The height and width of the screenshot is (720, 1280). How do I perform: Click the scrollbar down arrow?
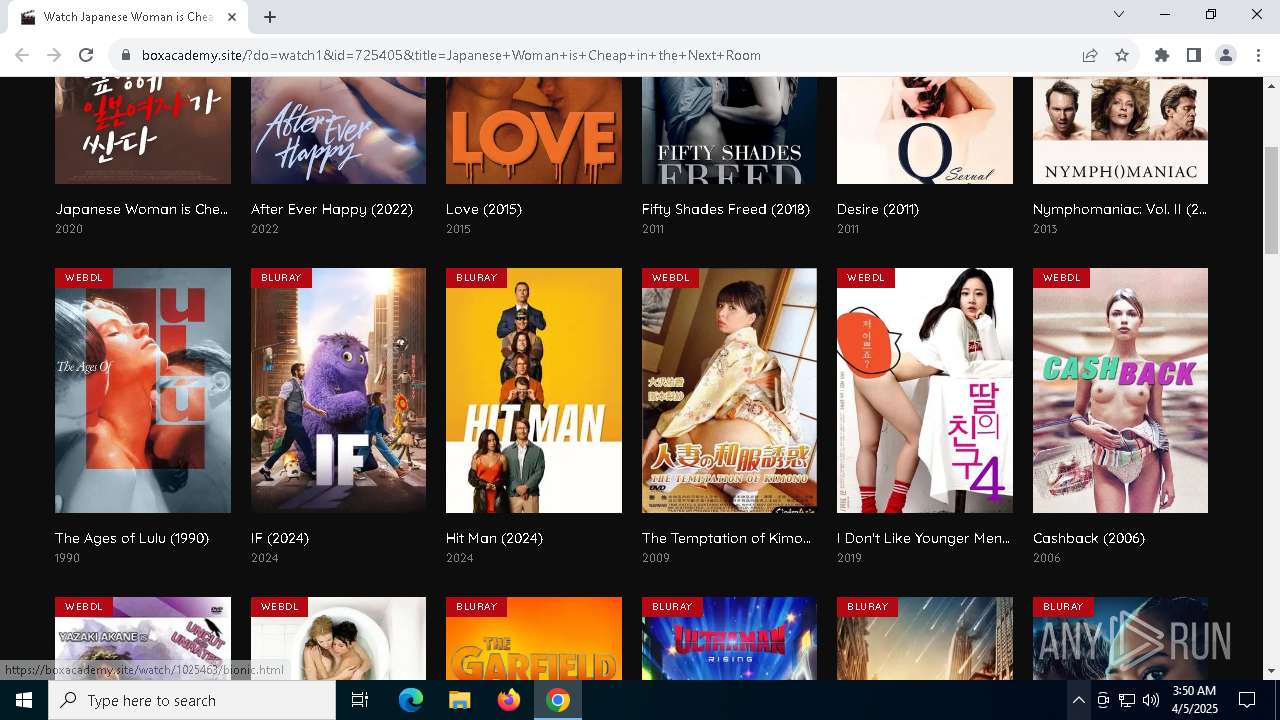click(x=1271, y=671)
